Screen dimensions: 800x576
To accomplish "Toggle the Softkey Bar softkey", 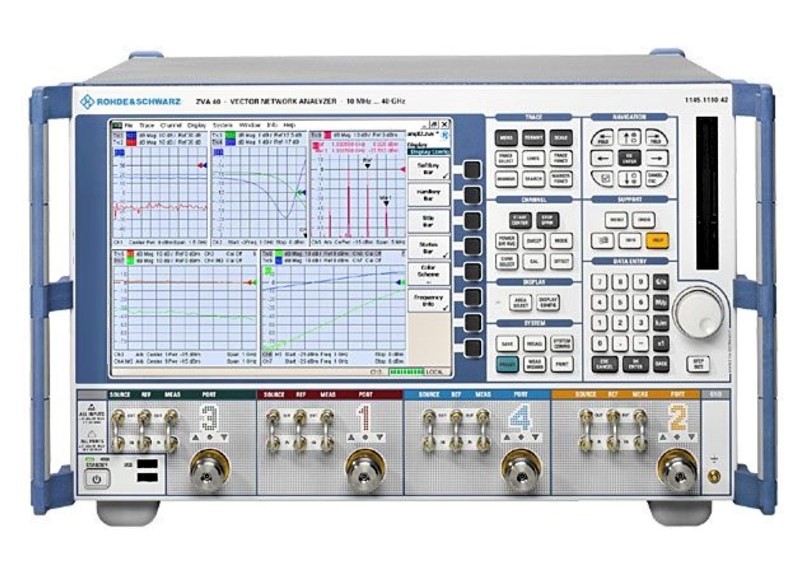I will 428,168.
